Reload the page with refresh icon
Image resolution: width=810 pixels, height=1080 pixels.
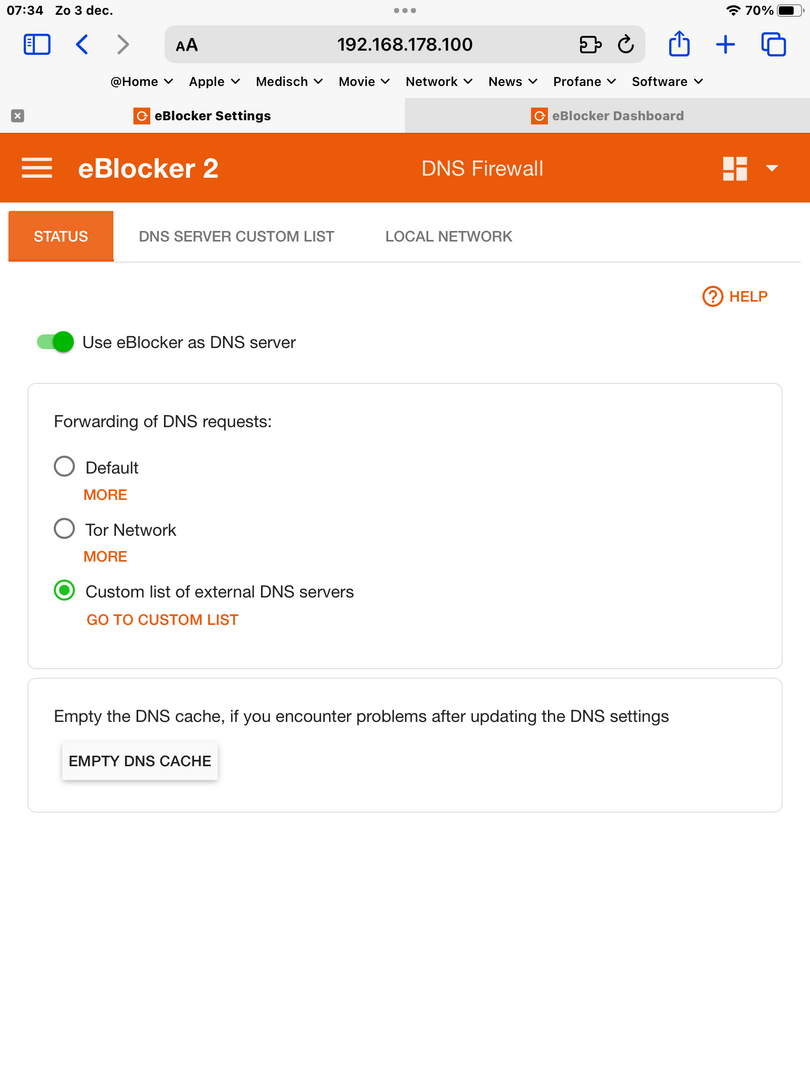(626, 44)
